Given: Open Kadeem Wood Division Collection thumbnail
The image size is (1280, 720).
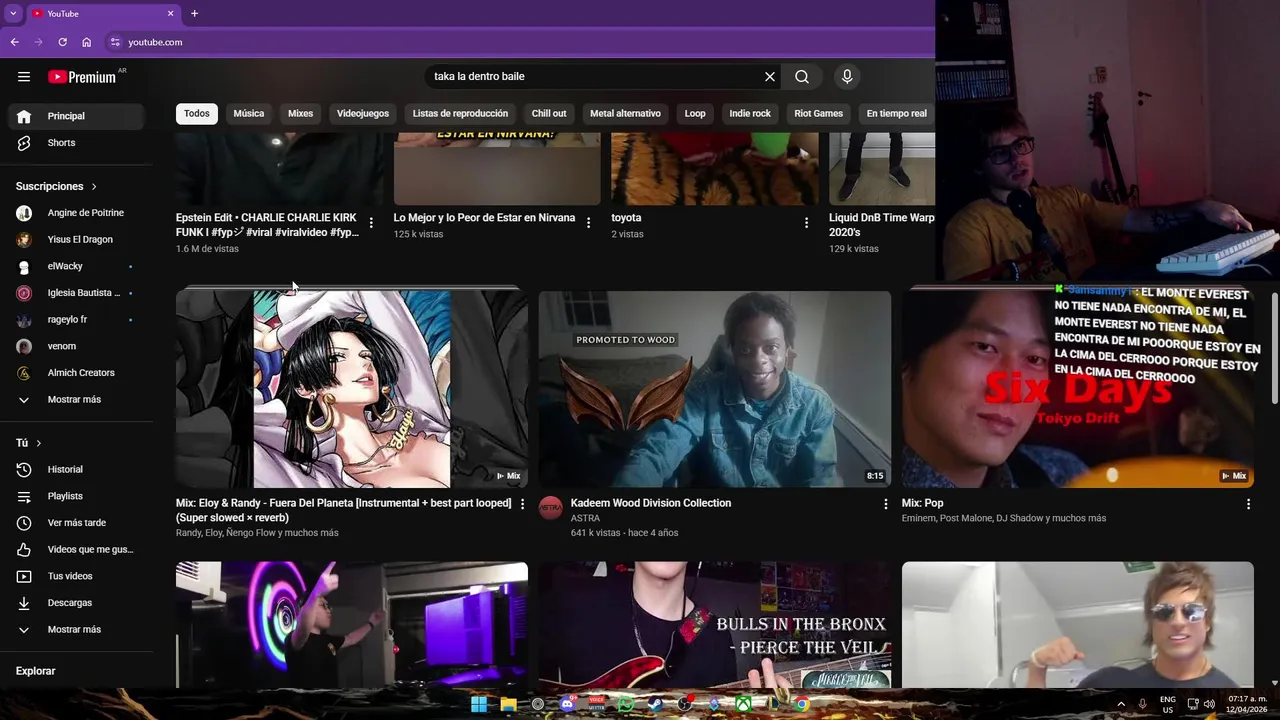Looking at the screenshot, I should coord(715,389).
